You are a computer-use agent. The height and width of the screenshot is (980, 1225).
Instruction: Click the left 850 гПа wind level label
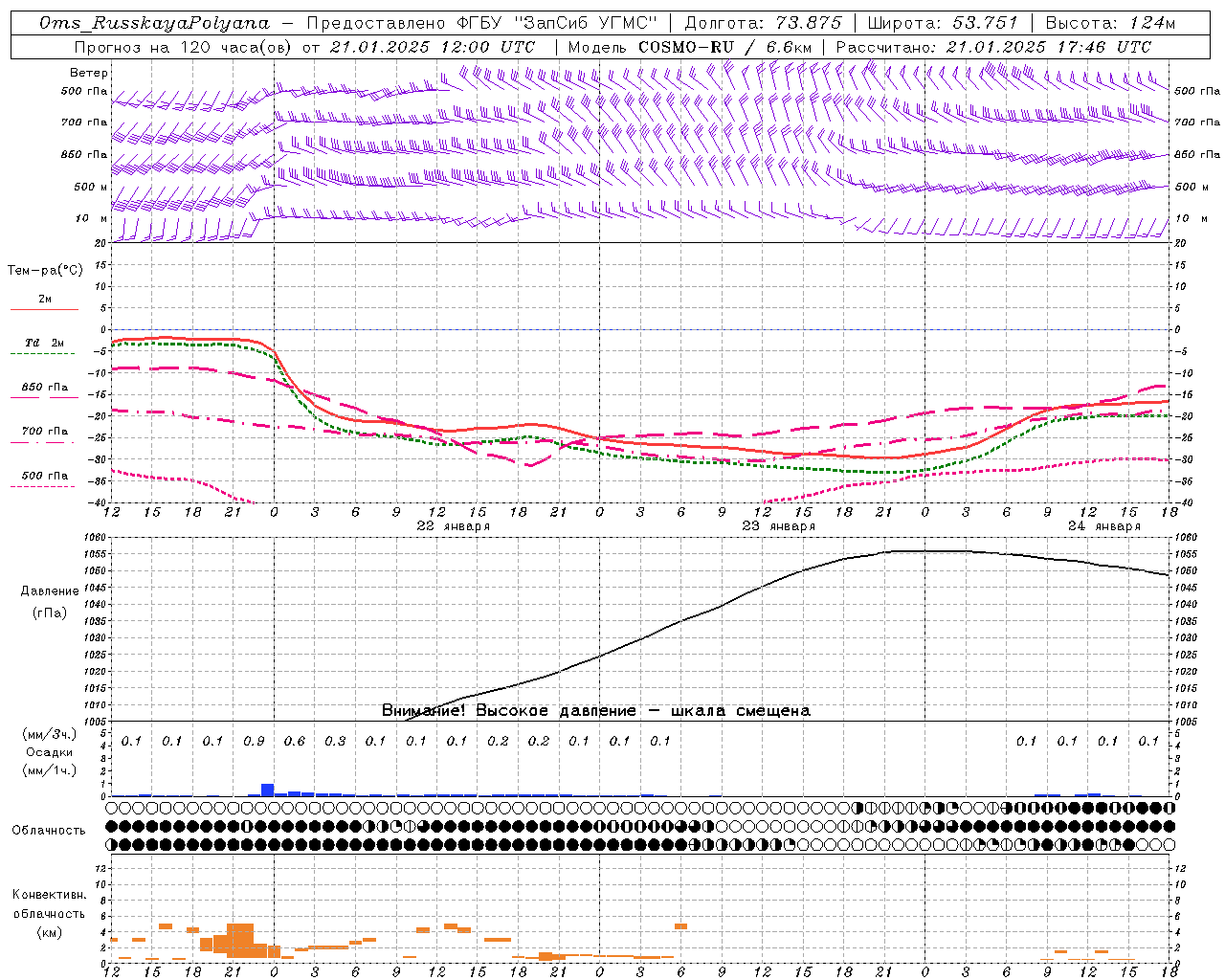(x=84, y=154)
